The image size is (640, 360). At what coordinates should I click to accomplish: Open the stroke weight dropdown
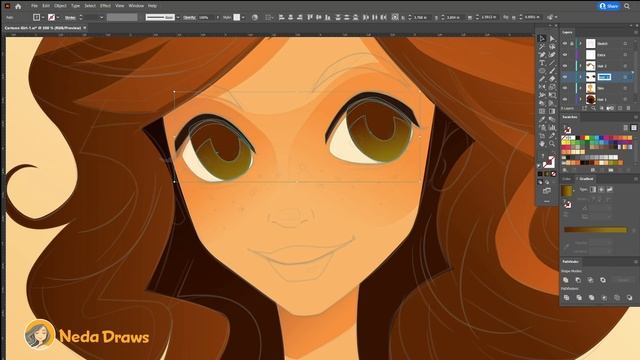click(101, 18)
